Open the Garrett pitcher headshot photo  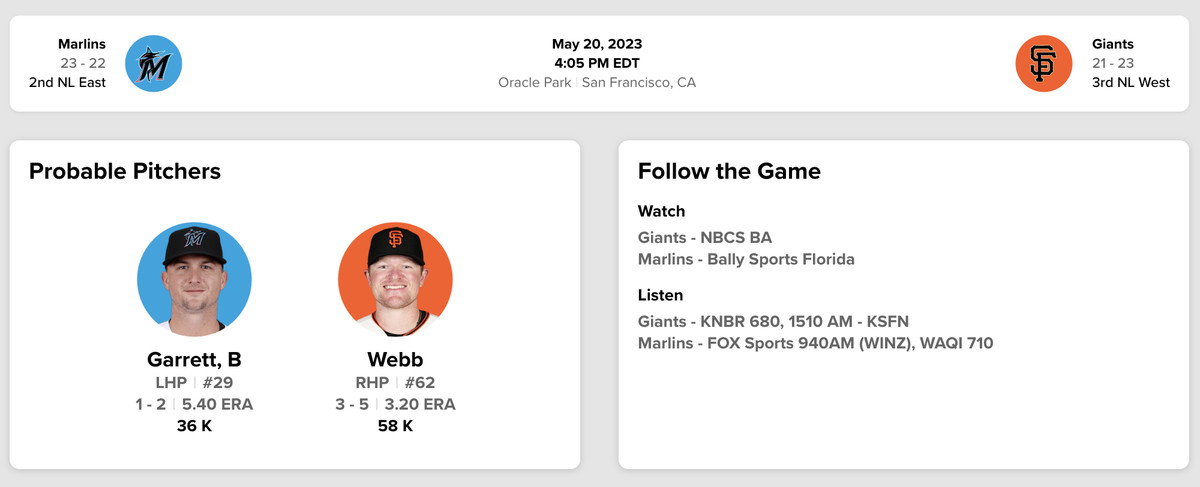(194, 279)
